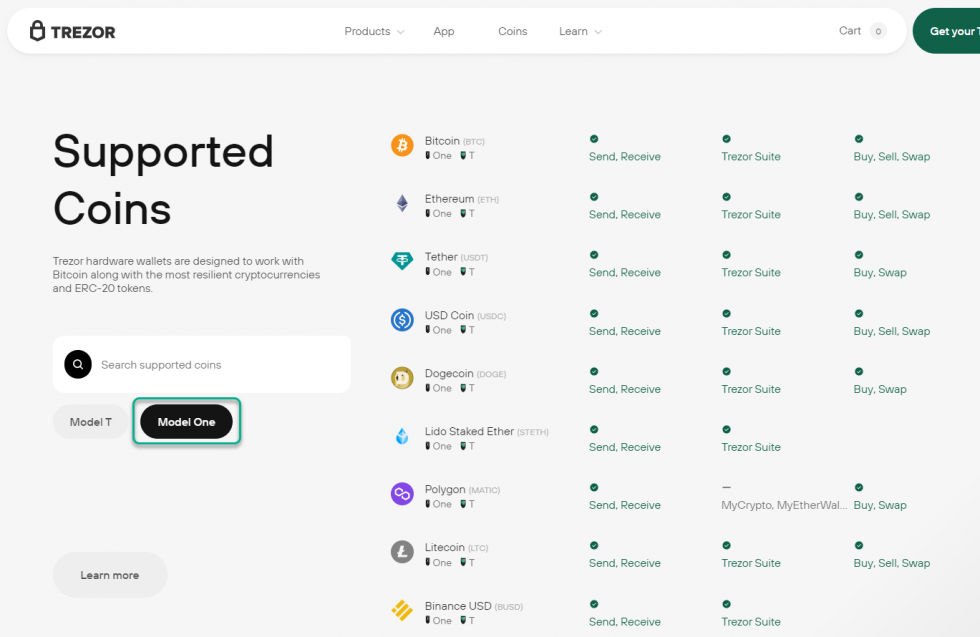Click the Tether coin icon
Image resolution: width=980 pixels, height=637 pixels.
(x=402, y=261)
